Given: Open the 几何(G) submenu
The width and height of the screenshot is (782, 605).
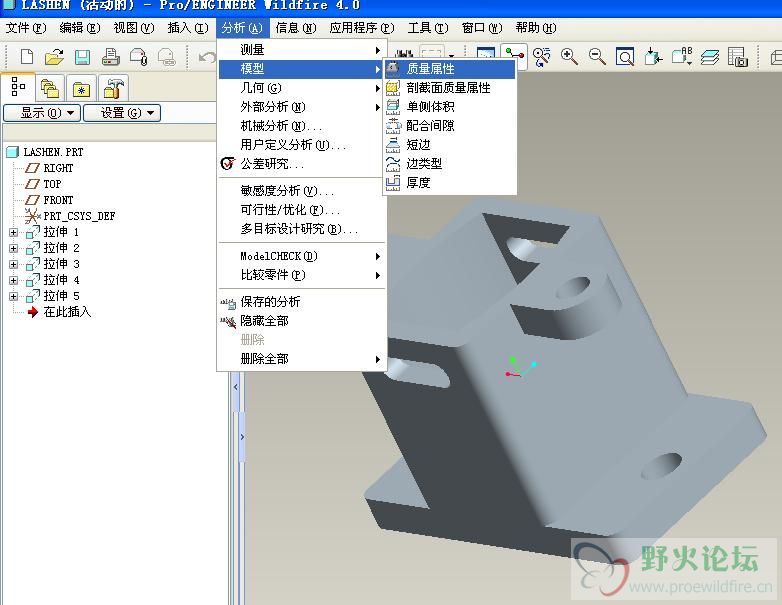Looking at the screenshot, I should 302,88.
